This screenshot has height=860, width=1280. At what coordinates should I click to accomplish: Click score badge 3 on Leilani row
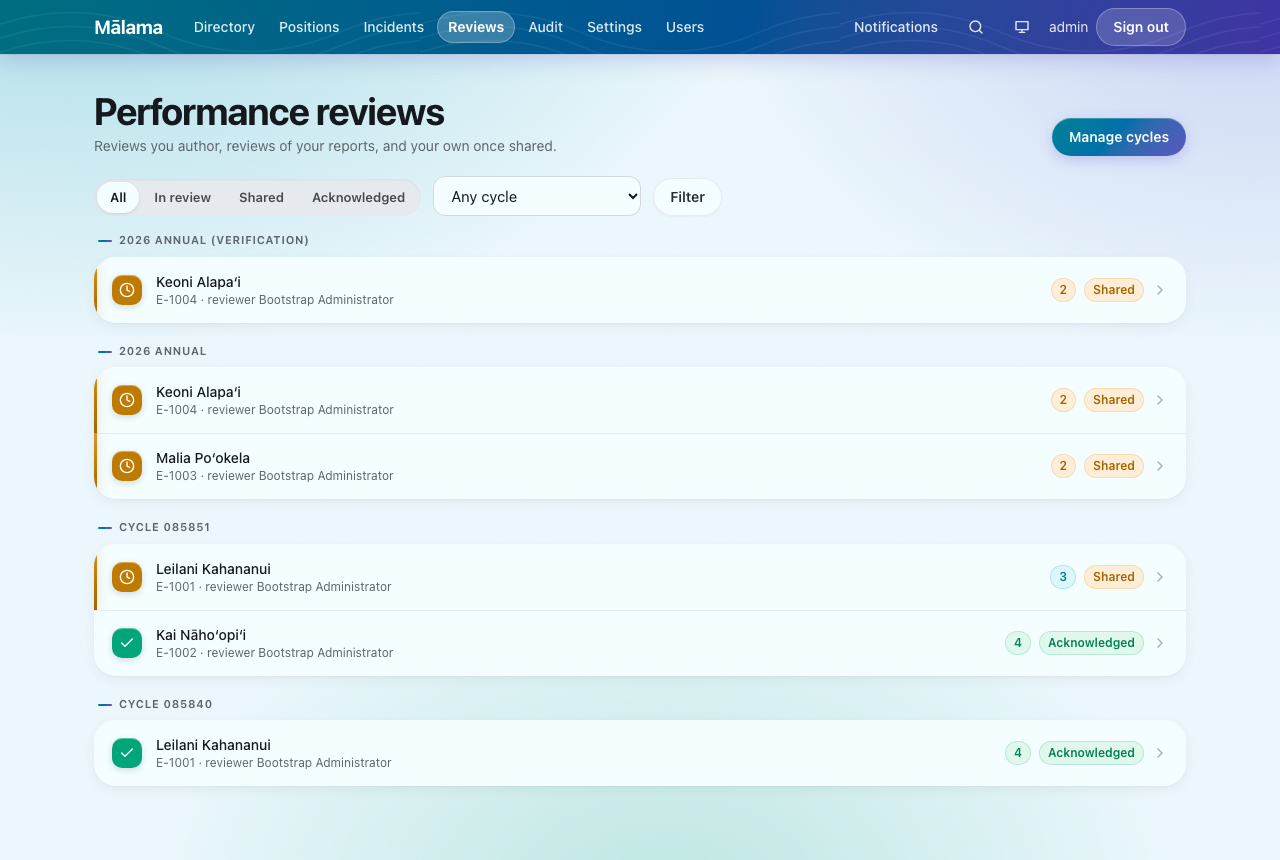click(x=1063, y=577)
